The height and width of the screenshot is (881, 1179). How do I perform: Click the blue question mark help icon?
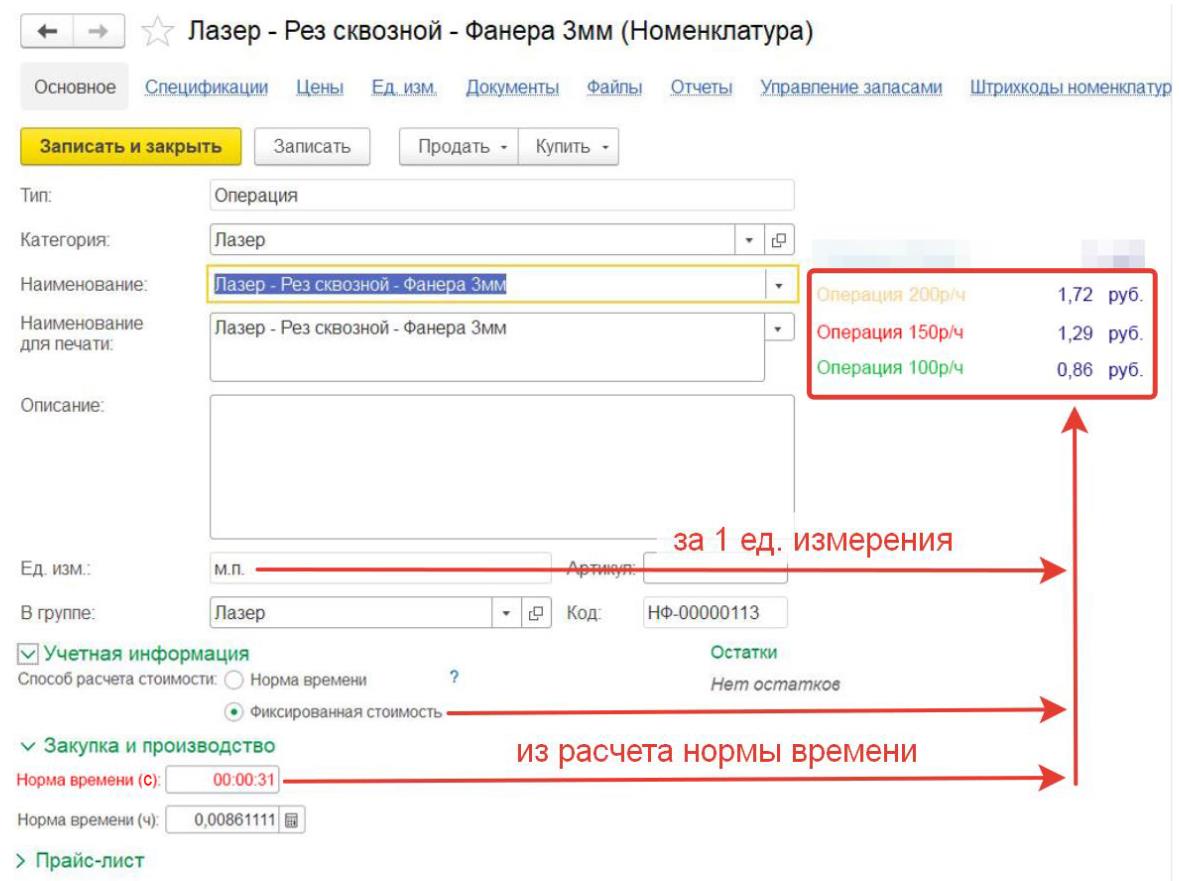454,677
